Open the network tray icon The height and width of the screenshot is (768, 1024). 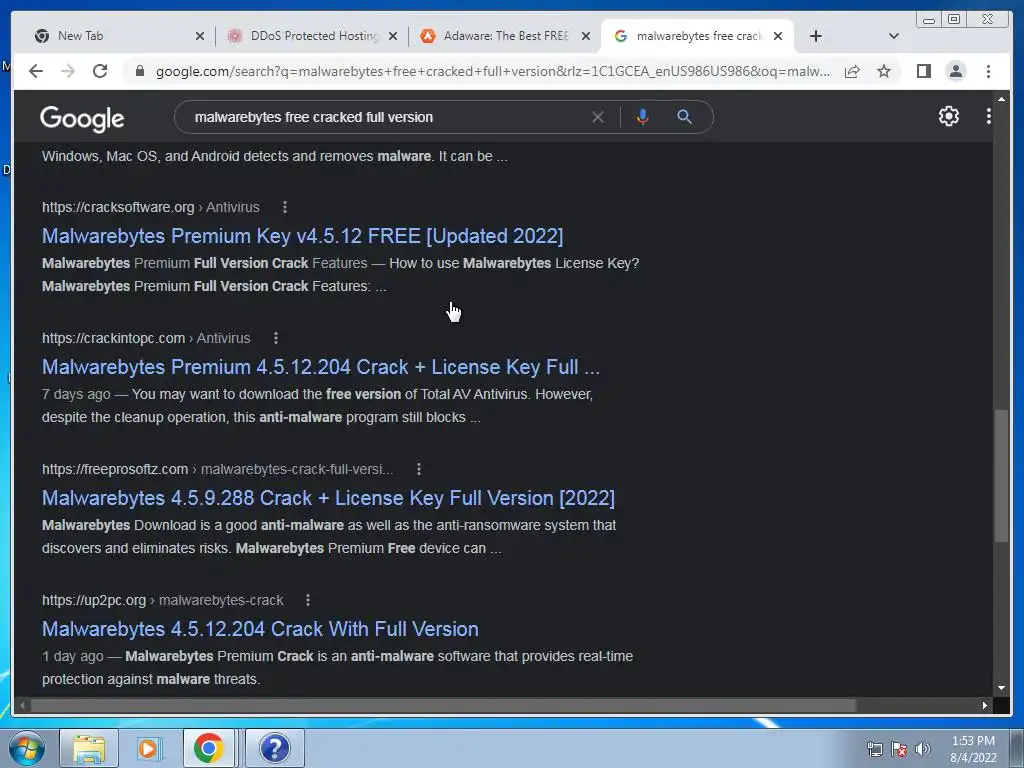pyautogui.click(x=874, y=749)
